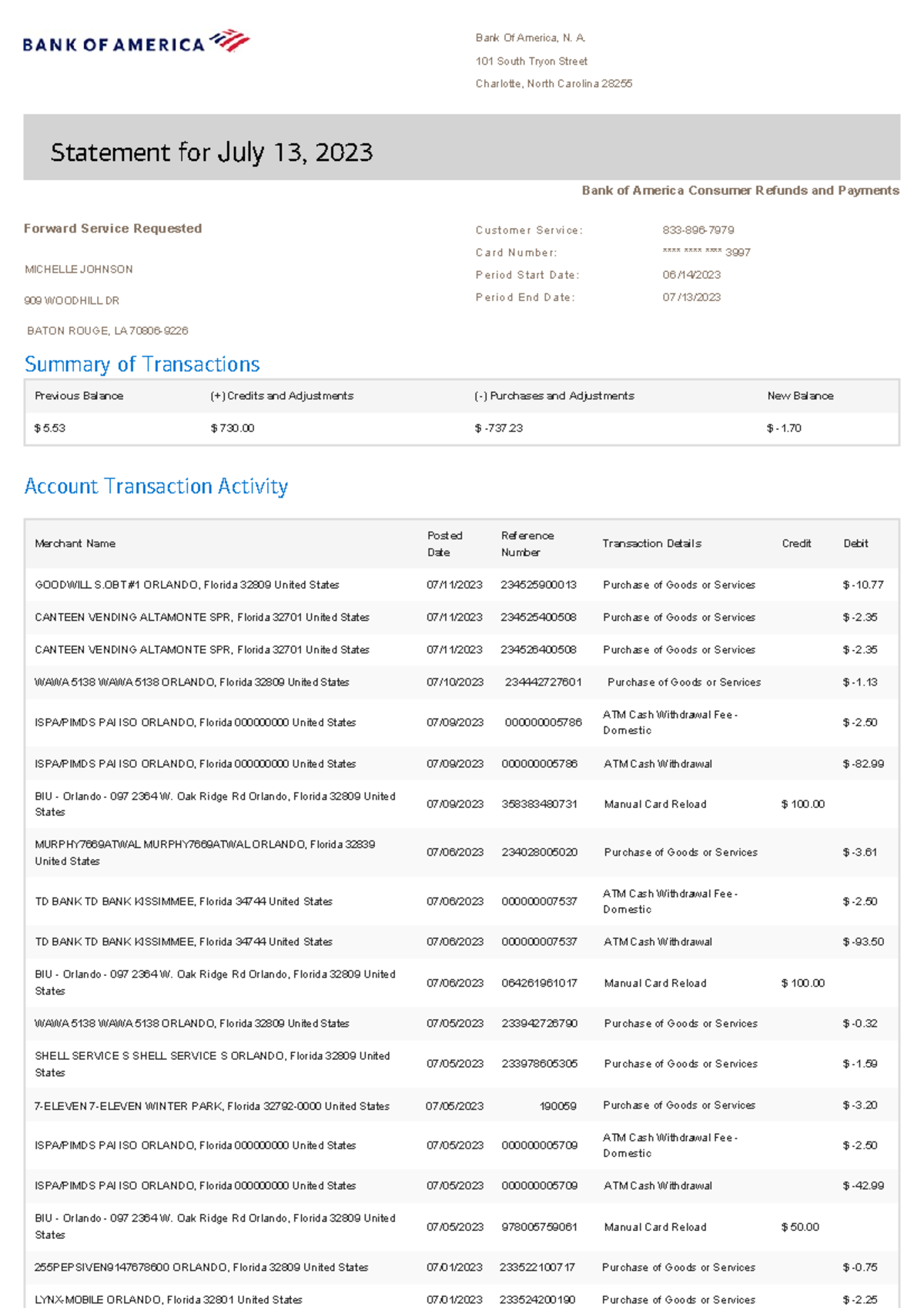Select the 7-ELEVEN WINTER PARK merchant entry
924x1308 pixels.
pyautogui.click(x=212, y=1106)
